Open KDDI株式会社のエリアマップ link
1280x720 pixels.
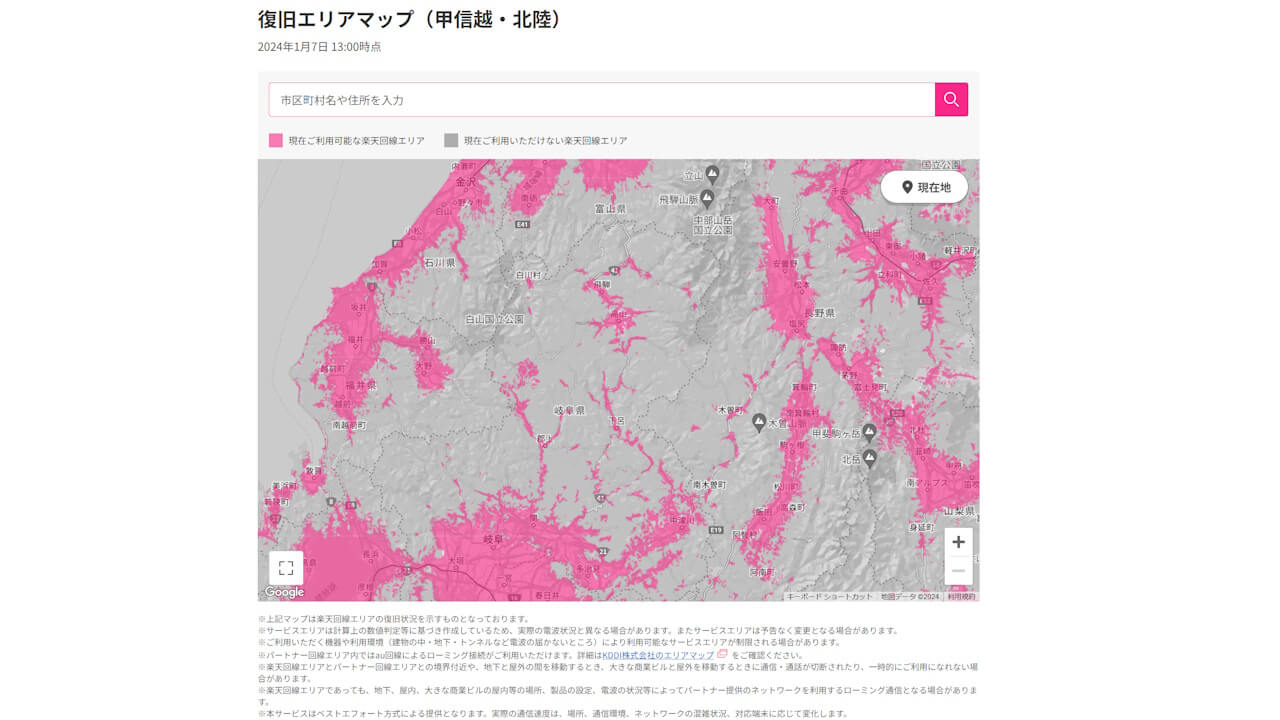(x=658, y=655)
